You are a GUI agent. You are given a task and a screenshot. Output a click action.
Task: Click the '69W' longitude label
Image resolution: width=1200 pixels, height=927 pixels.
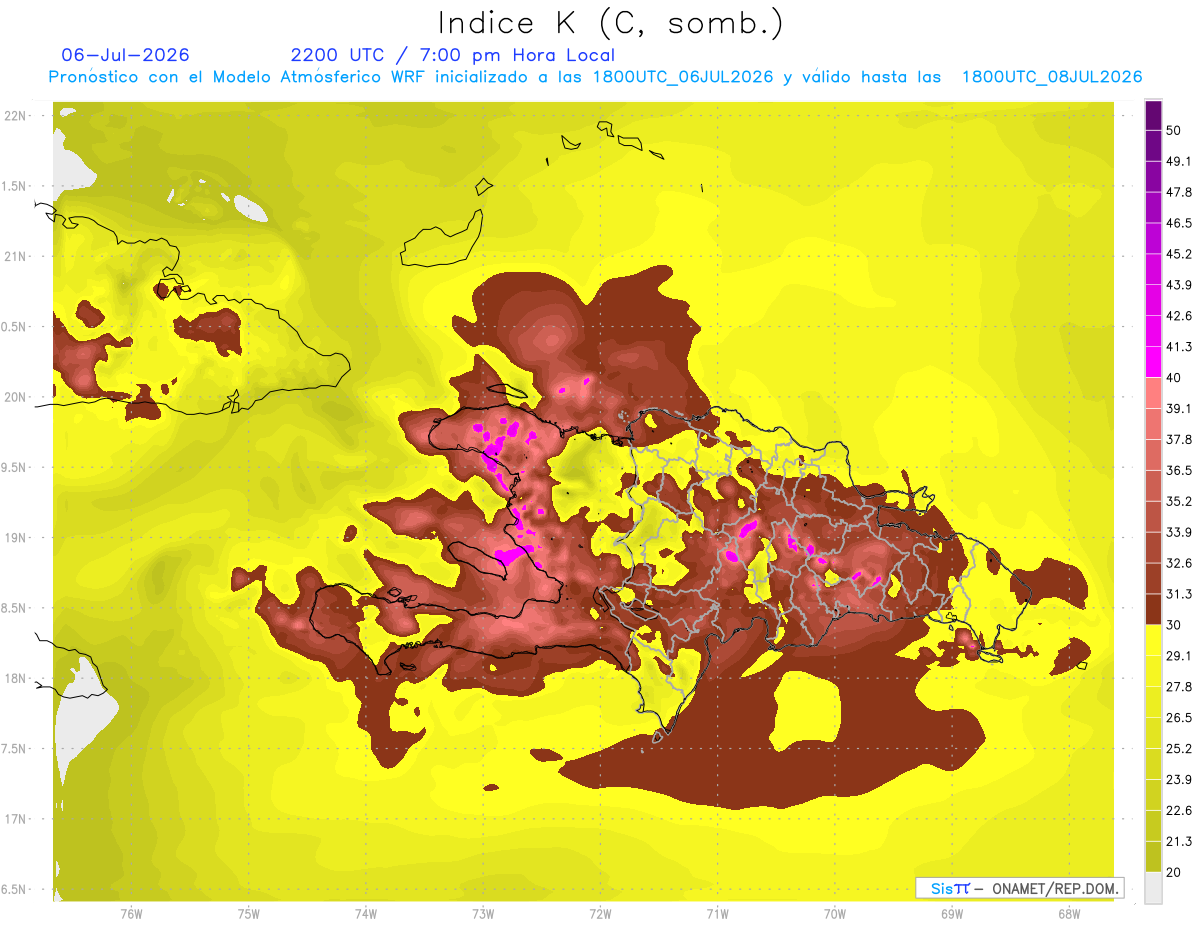point(951,914)
